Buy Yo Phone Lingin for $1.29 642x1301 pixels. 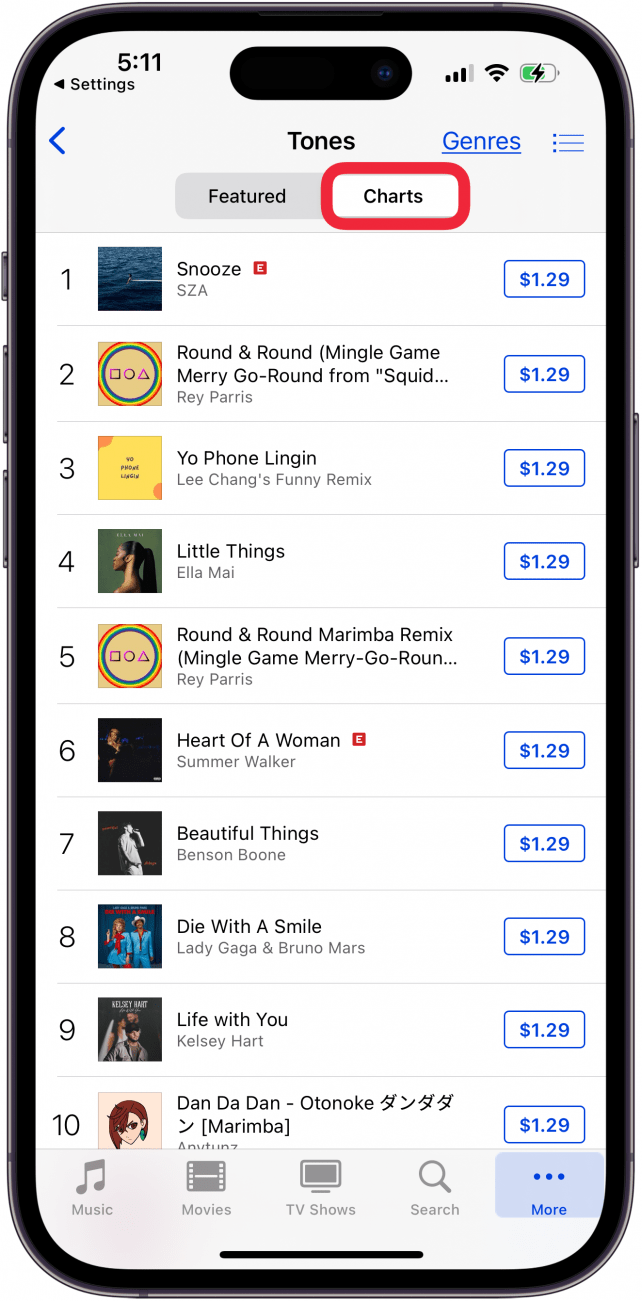pyautogui.click(x=544, y=468)
